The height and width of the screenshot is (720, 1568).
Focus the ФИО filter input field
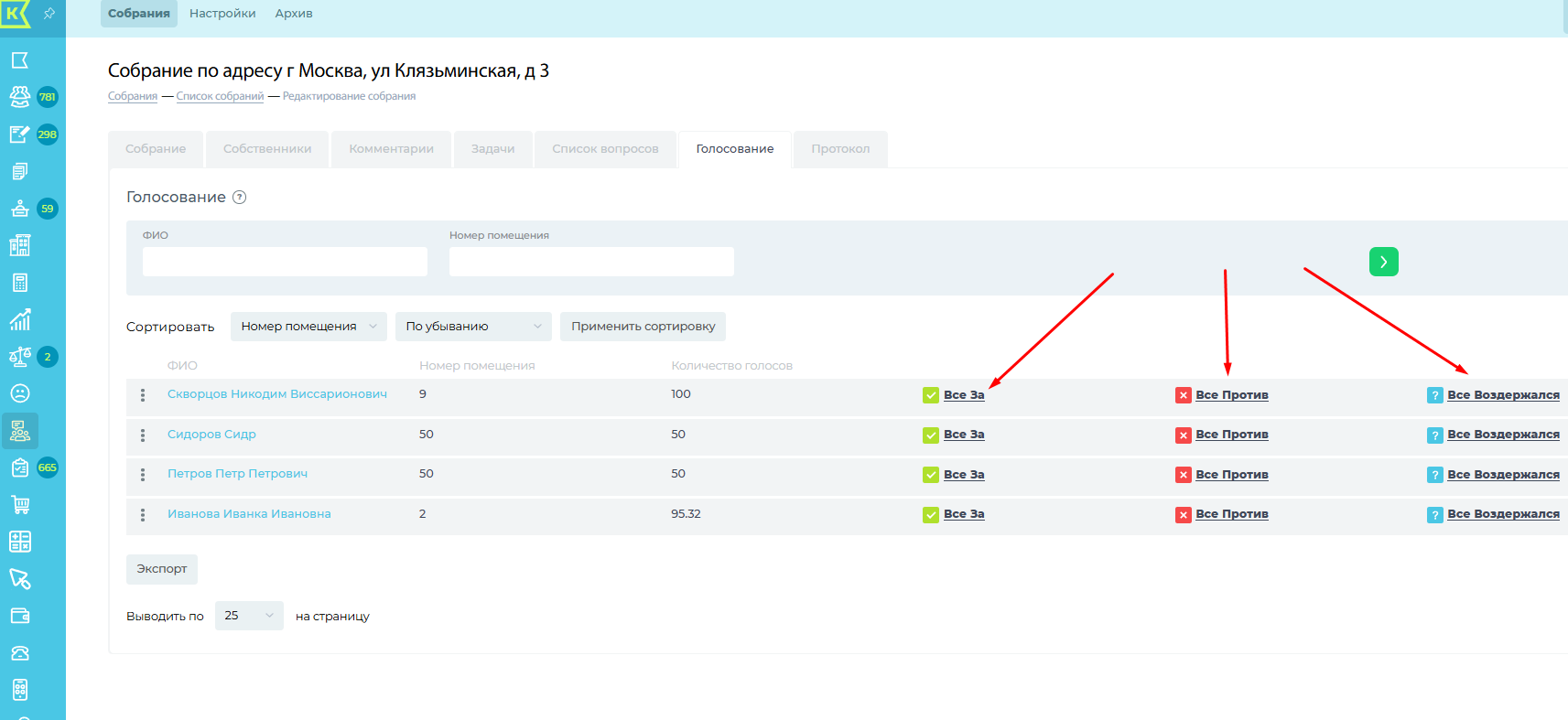285,262
